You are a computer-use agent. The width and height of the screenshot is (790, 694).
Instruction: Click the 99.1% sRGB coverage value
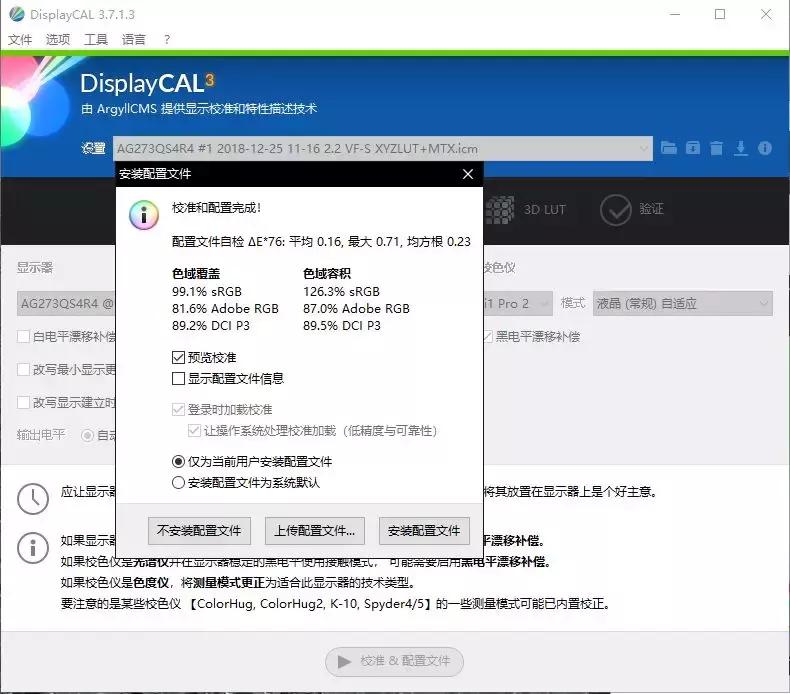(207, 291)
